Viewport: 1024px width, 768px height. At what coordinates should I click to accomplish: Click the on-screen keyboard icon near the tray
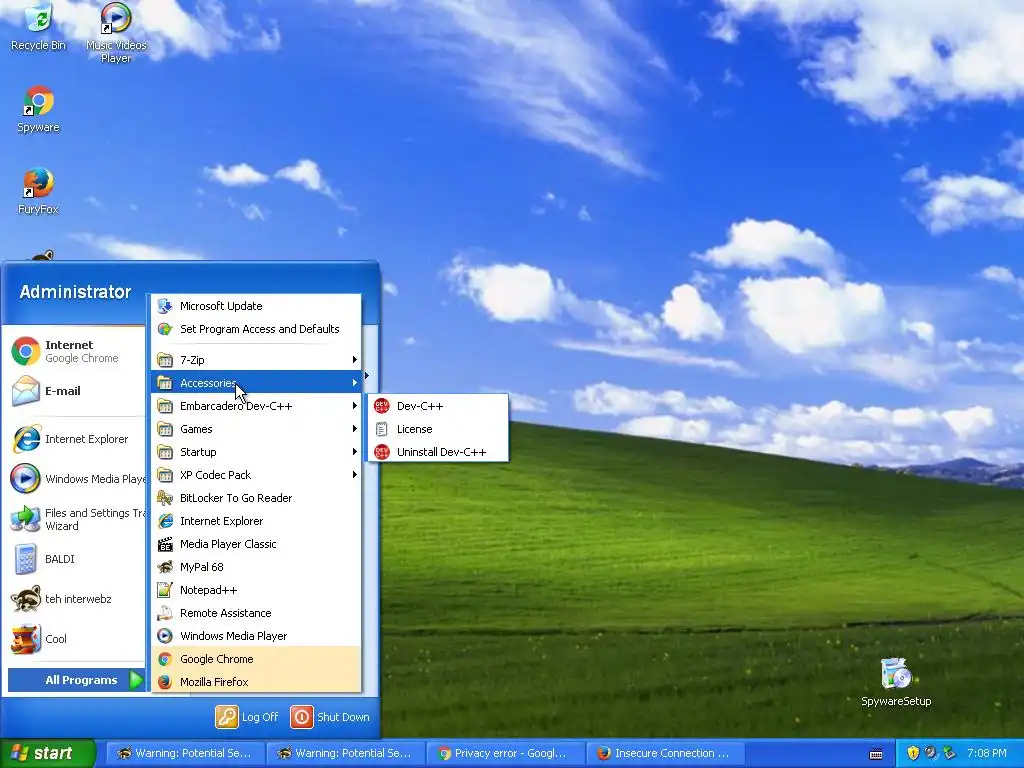876,754
